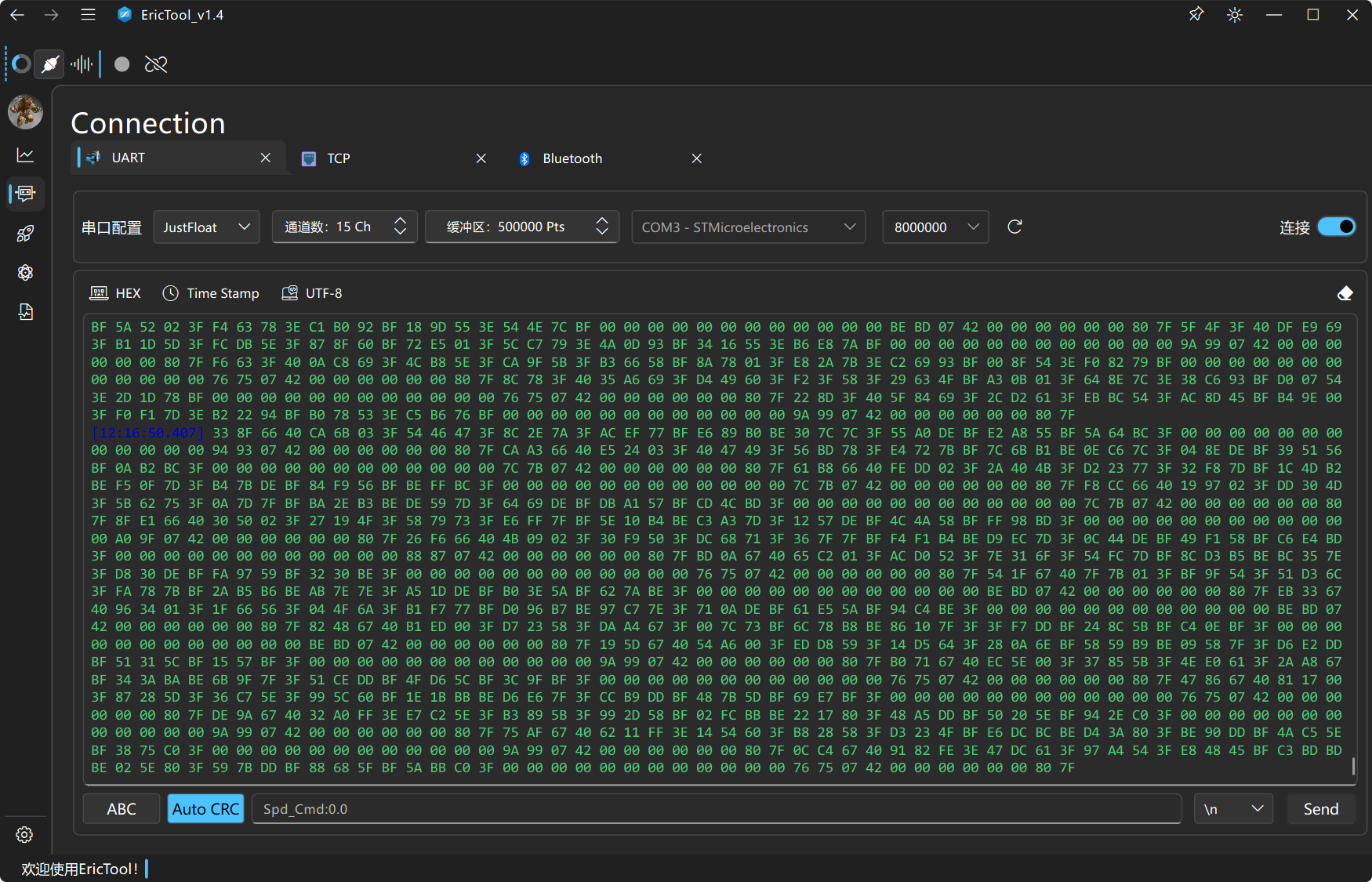Image resolution: width=1372 pixels, height=882 pixels.
Task: Open the chart view from the sidebar
Action: coord(25,155)
